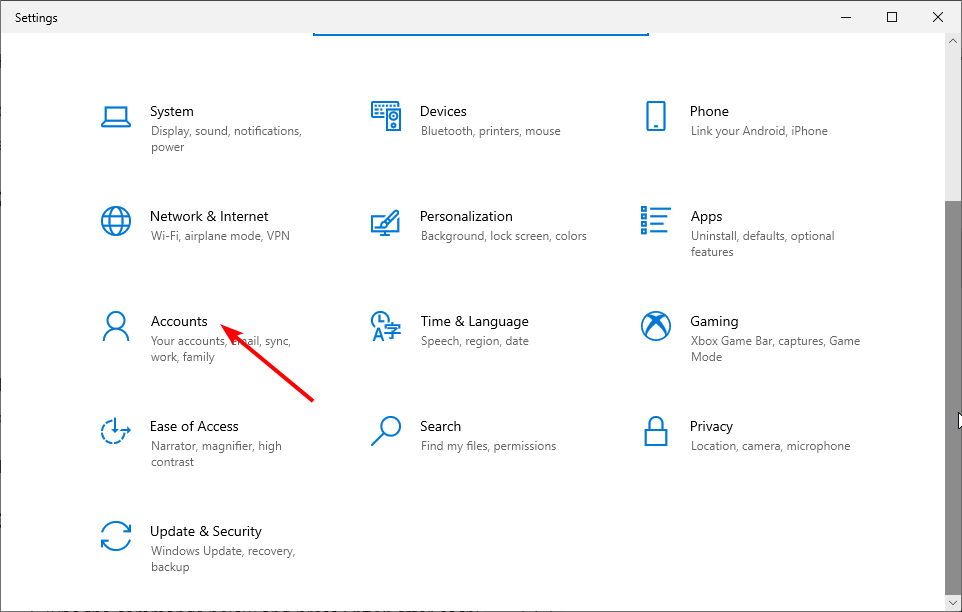962x612 pixels.
Task: Click the Ease of Access icon
Action: pos(116,431)
